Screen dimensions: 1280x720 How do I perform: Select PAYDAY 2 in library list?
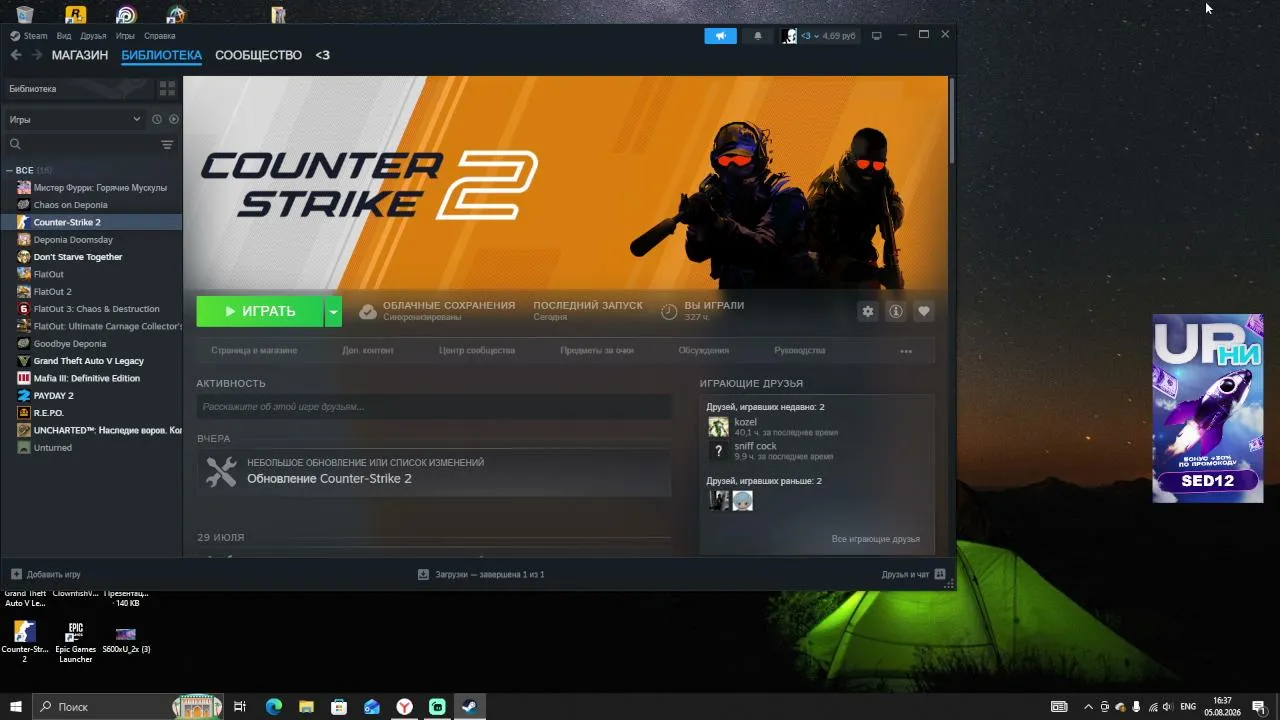(x=92, y=396)
